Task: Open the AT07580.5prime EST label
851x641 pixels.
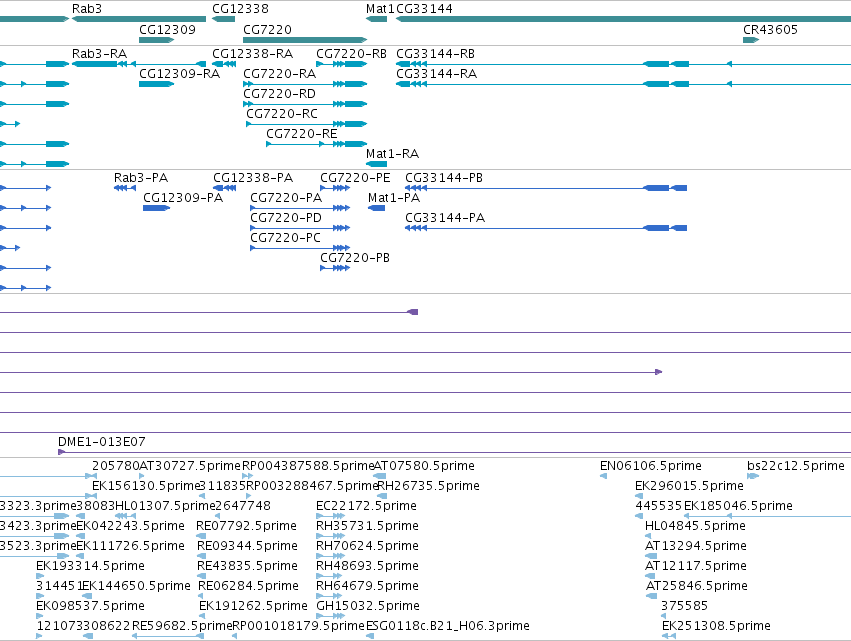Action: [x=424, y=466]
